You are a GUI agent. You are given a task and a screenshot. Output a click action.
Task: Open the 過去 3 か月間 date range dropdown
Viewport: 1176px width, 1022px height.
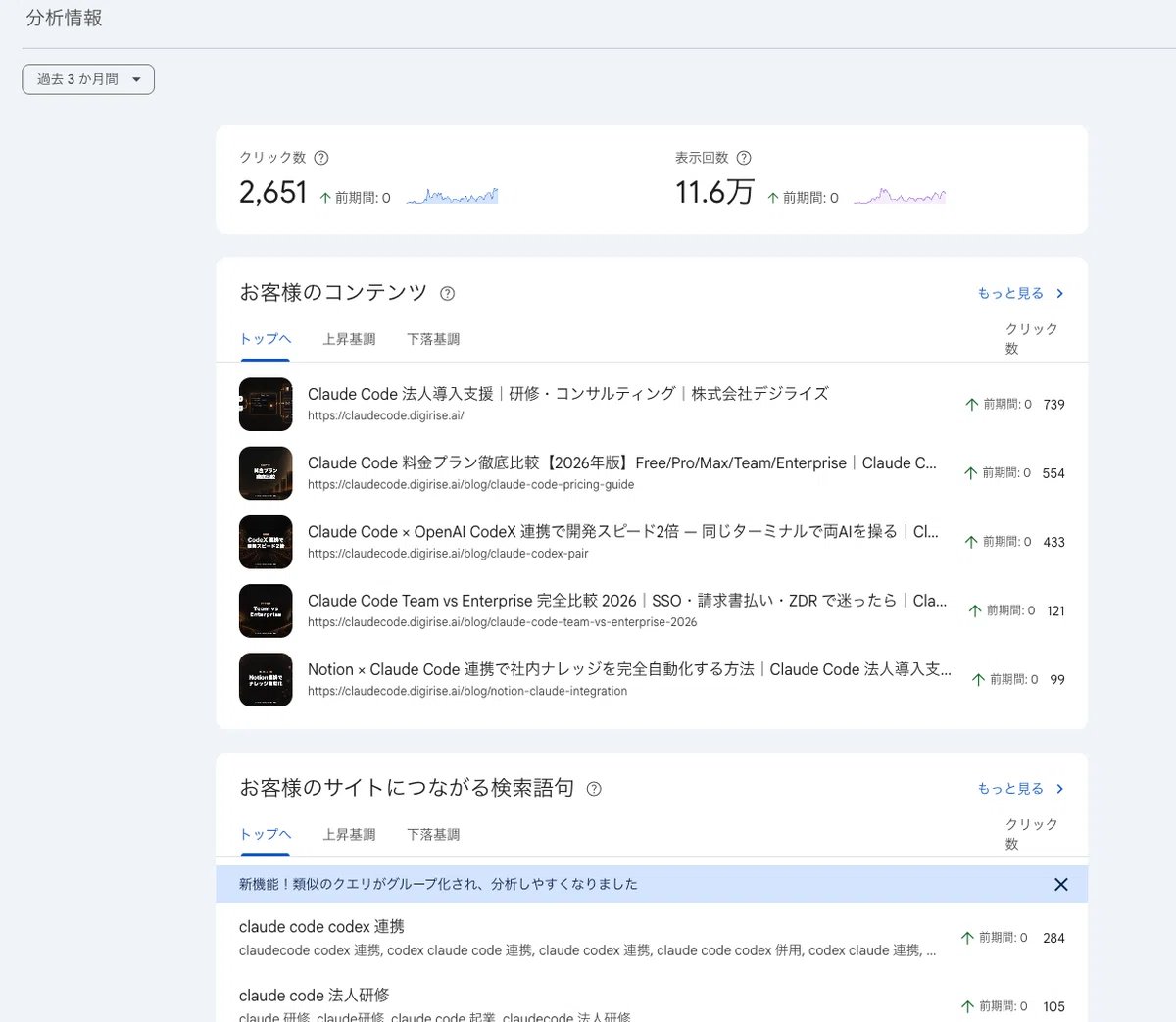pos(88,79)
